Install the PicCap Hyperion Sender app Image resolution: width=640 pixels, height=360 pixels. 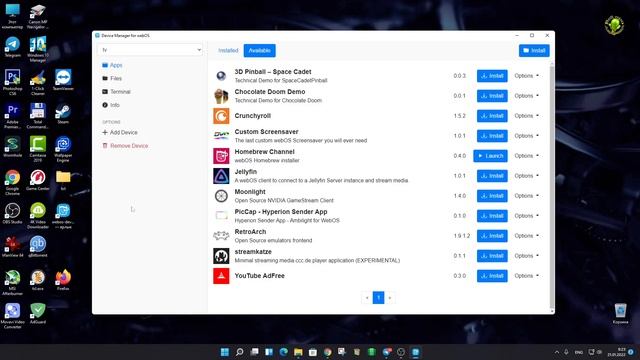click(492, 216)
